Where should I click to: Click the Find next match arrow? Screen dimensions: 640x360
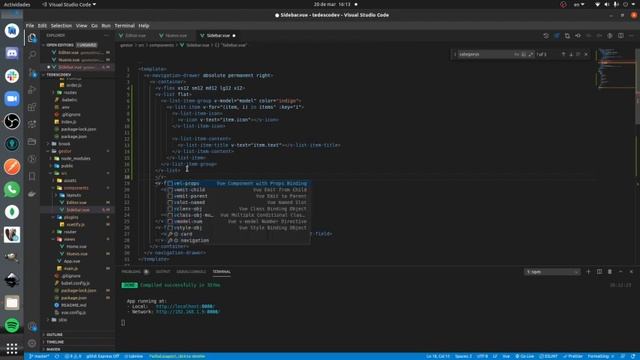(571, 54)
